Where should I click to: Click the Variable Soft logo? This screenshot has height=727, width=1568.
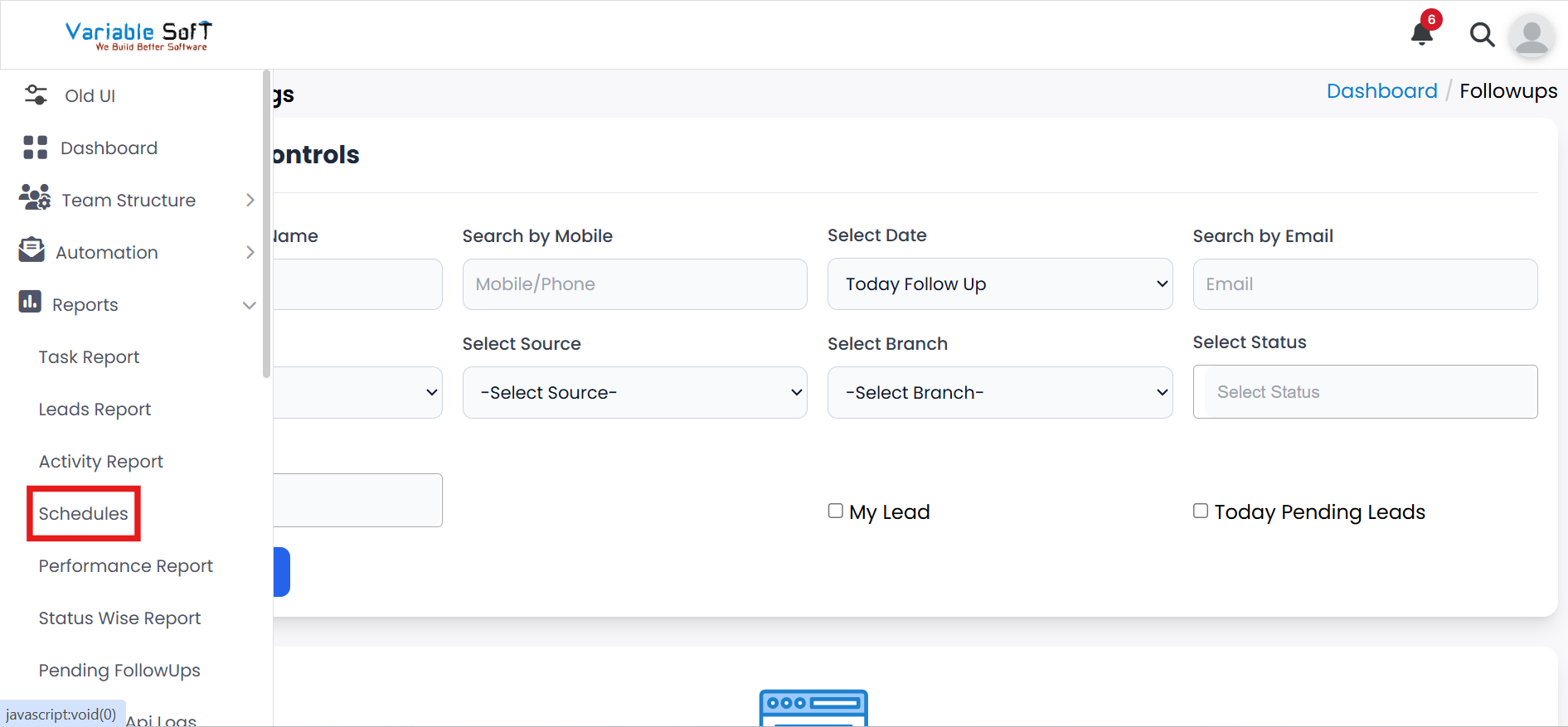pos(138,35)
